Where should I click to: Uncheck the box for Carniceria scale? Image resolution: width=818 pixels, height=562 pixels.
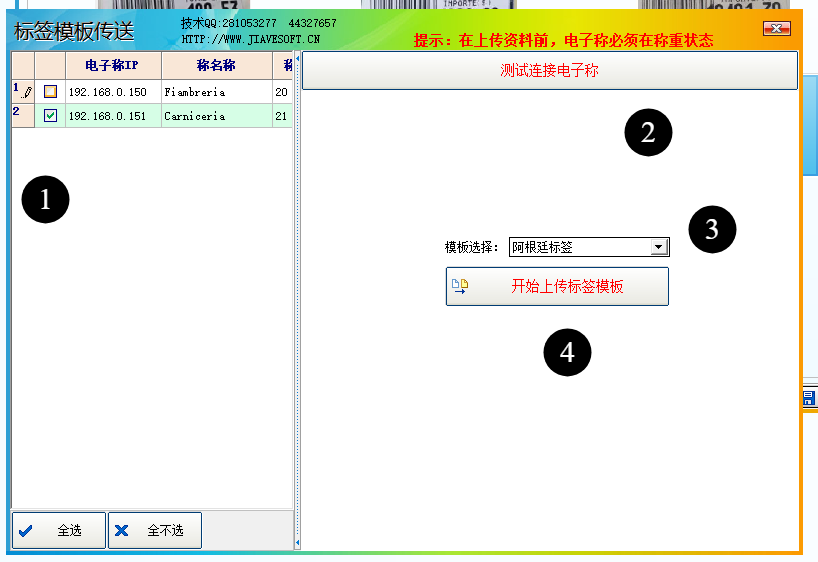50,115
